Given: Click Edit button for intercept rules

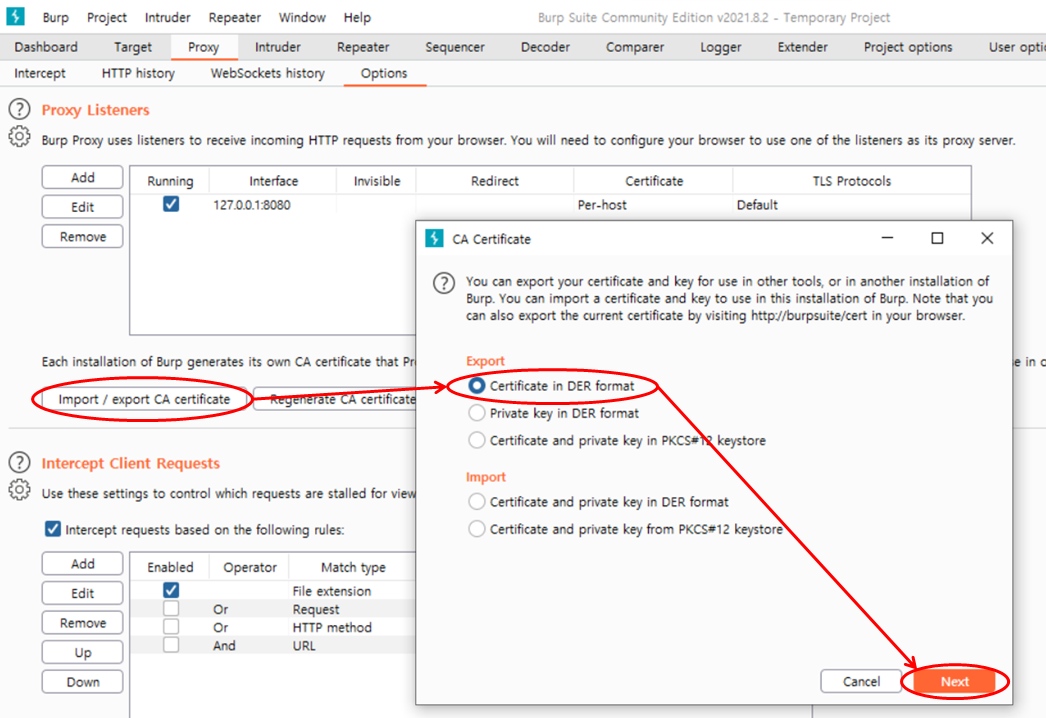Looking at the screenshot, I should [x=83, y=593].
